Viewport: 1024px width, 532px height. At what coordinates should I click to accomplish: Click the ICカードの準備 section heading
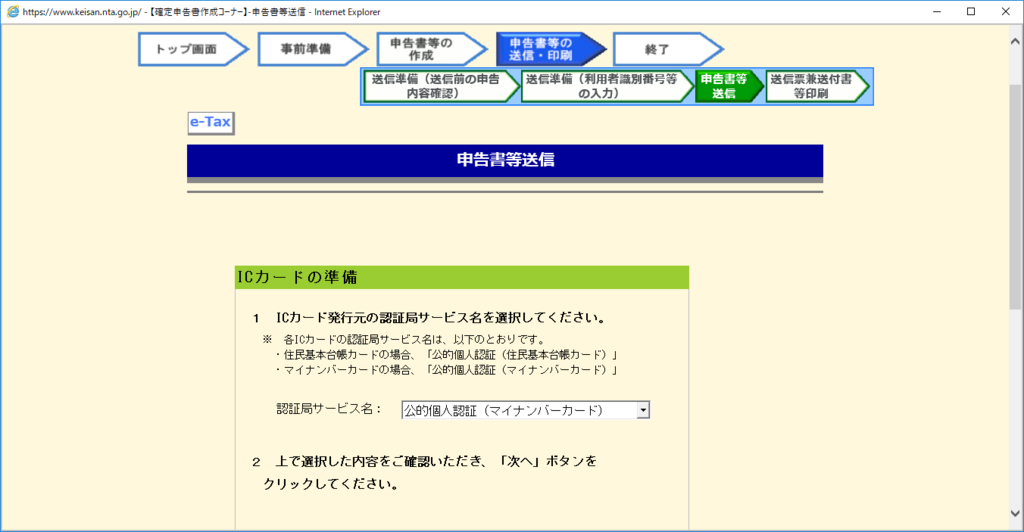pos(462,277)
